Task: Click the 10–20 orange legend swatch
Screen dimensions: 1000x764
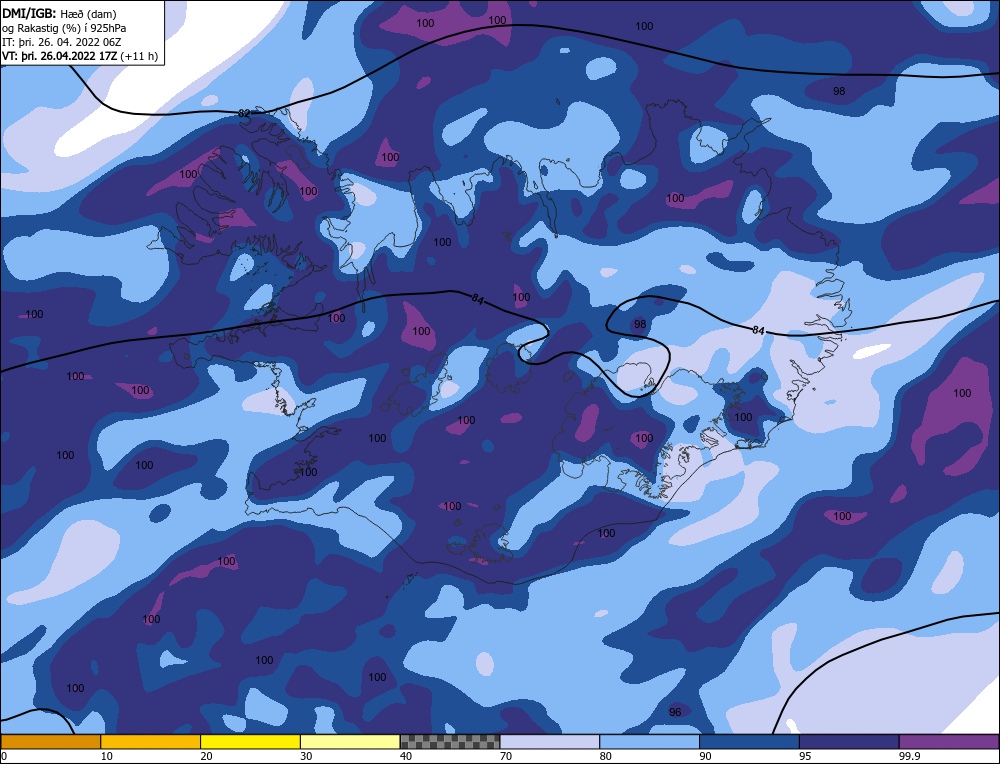Action: [x=151, y=741]
